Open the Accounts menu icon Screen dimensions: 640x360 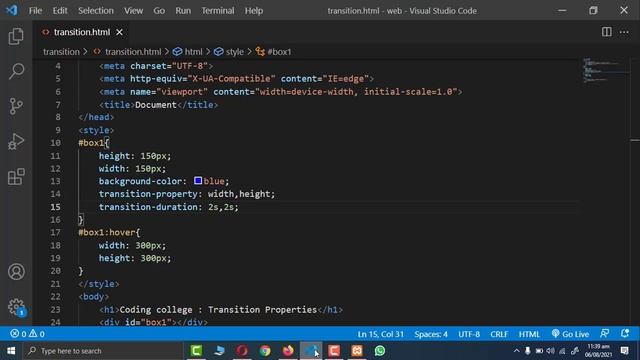16,272
